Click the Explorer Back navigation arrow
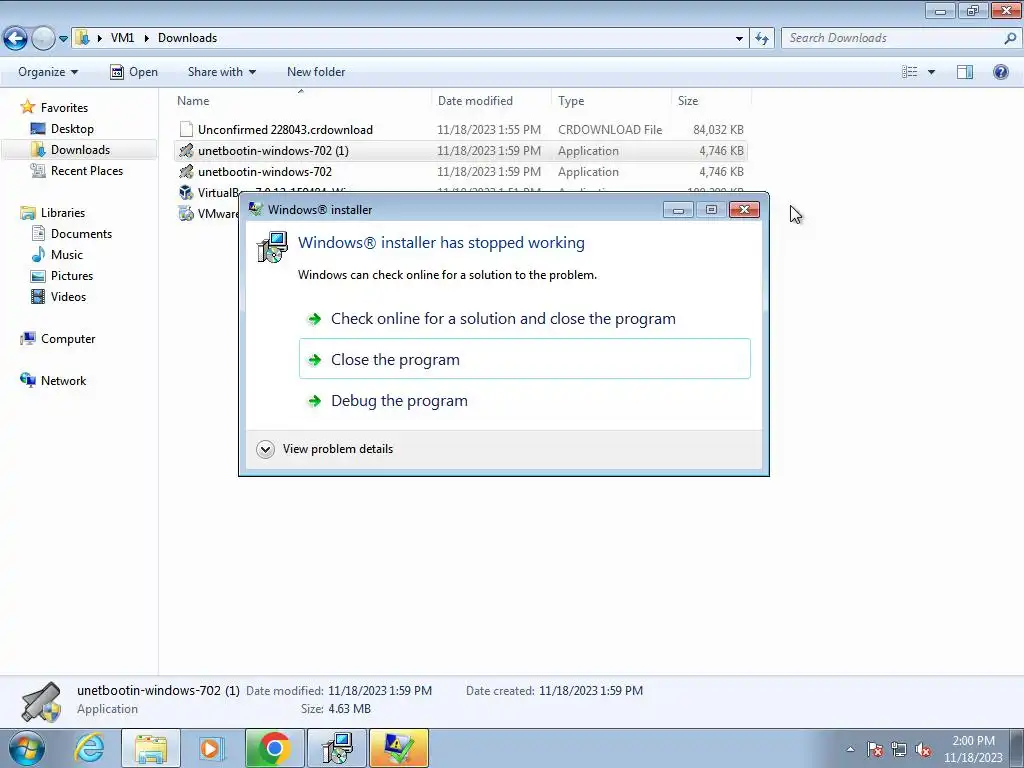This screenshot has height=768, width=1024. (x=16, y=38)
